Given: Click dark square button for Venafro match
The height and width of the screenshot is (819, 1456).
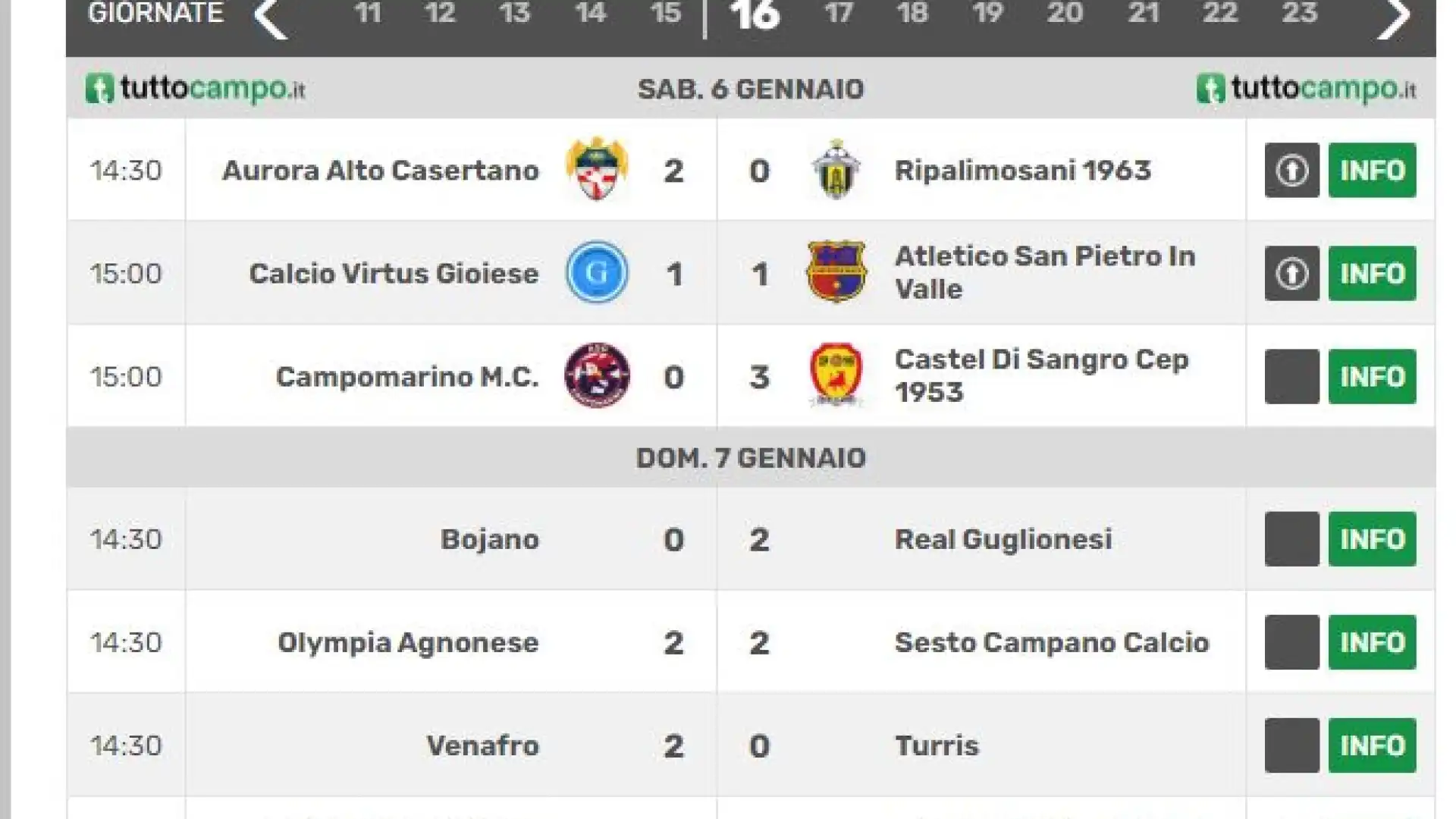Looking at the screenshot, I should point(1292,745).
